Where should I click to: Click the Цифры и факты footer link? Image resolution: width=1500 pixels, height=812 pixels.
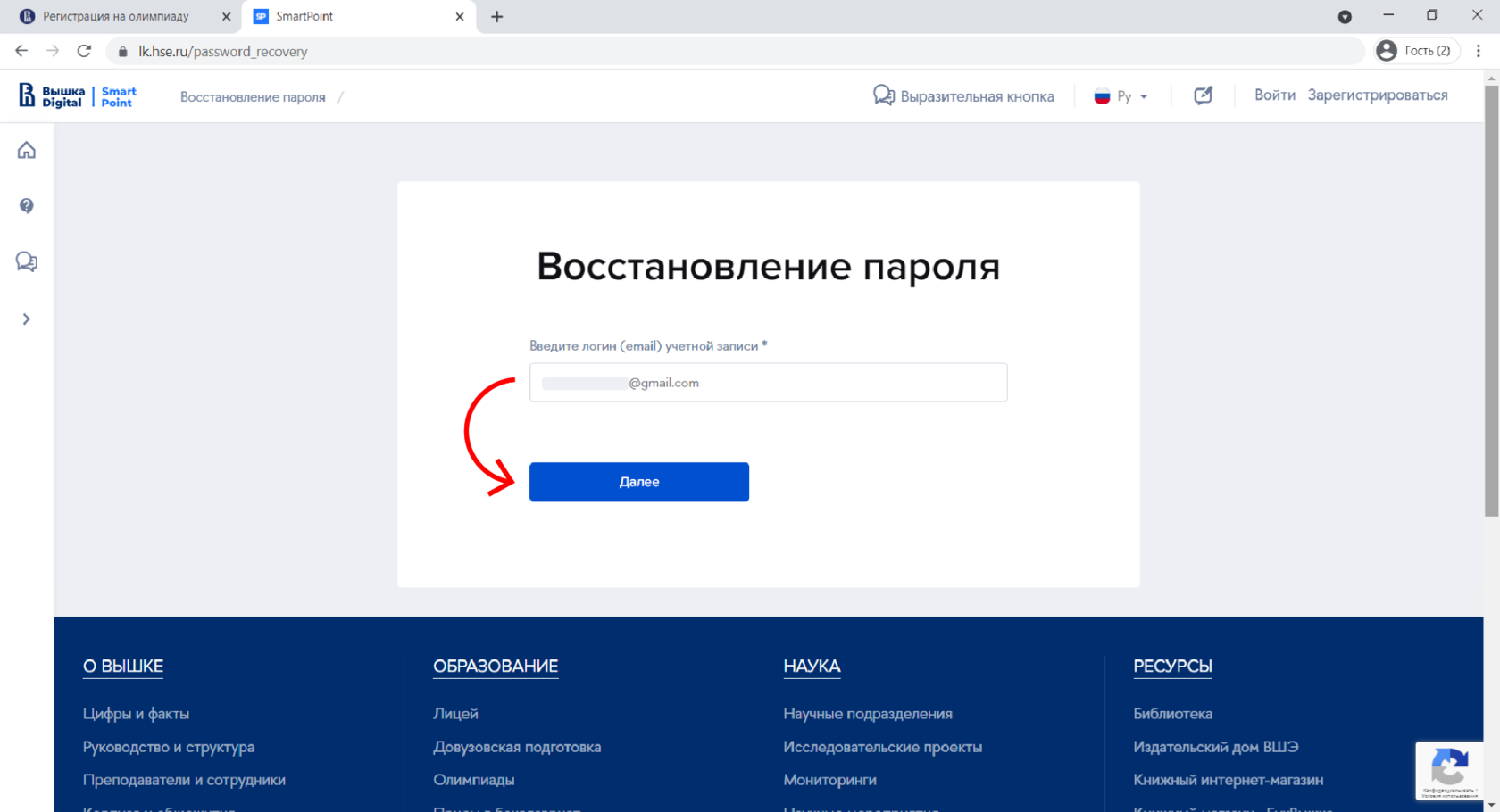[x=136, y=714]
